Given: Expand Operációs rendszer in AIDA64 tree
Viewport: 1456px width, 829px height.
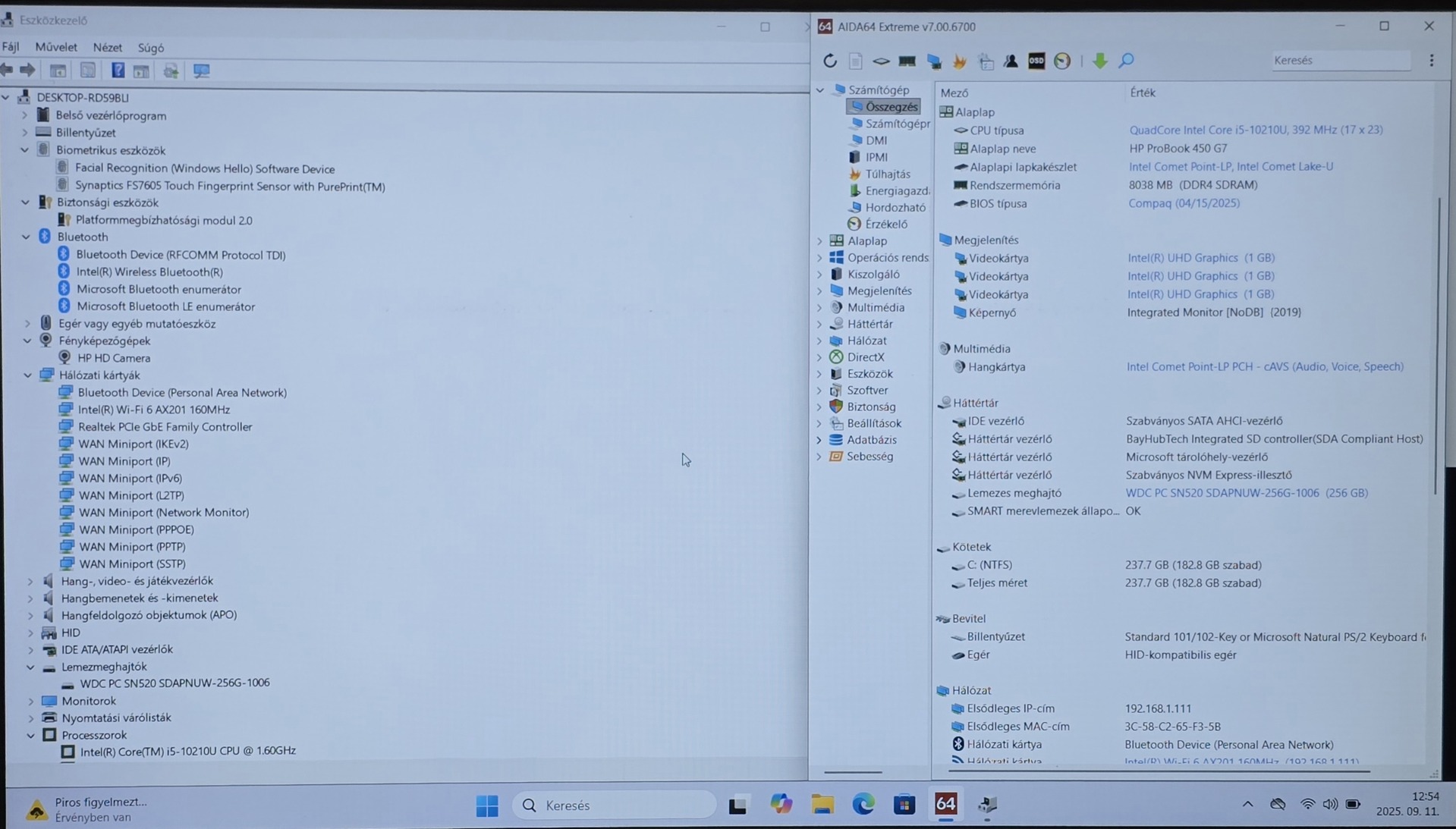Looking at the screenshot, I should (819, 258).
